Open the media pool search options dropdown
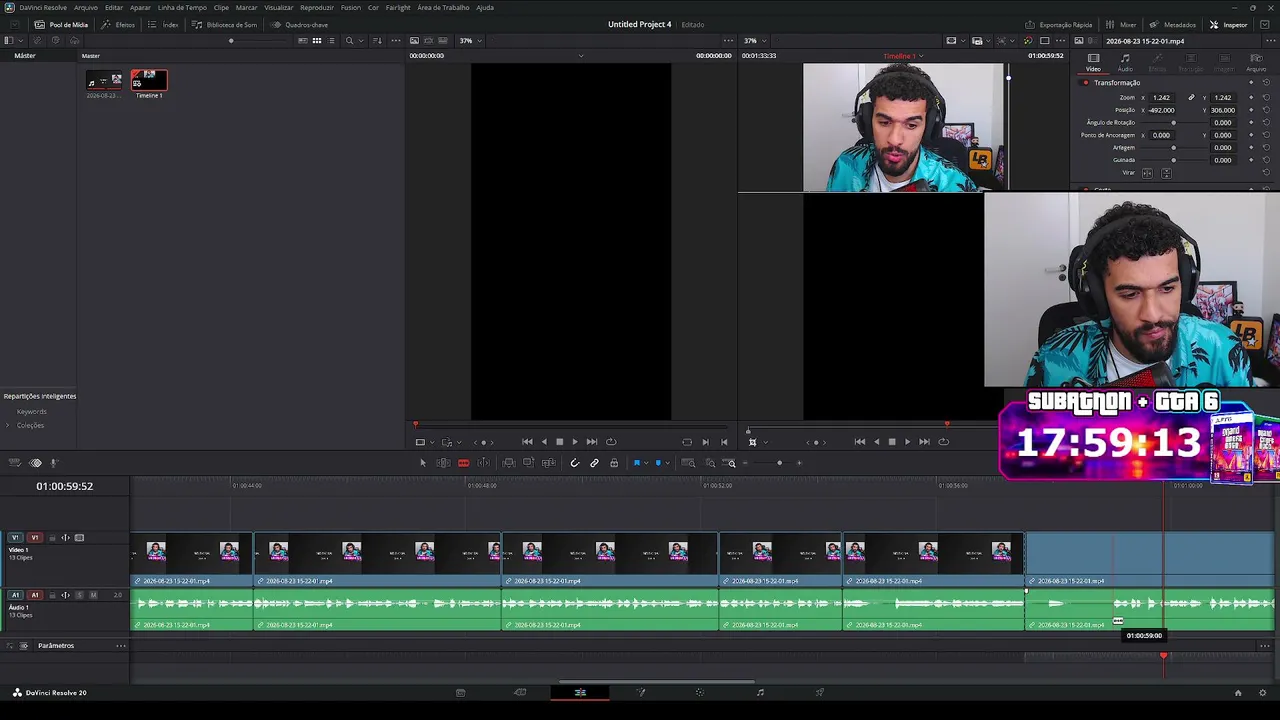1280x720 pixels. (x=361, y=41)
